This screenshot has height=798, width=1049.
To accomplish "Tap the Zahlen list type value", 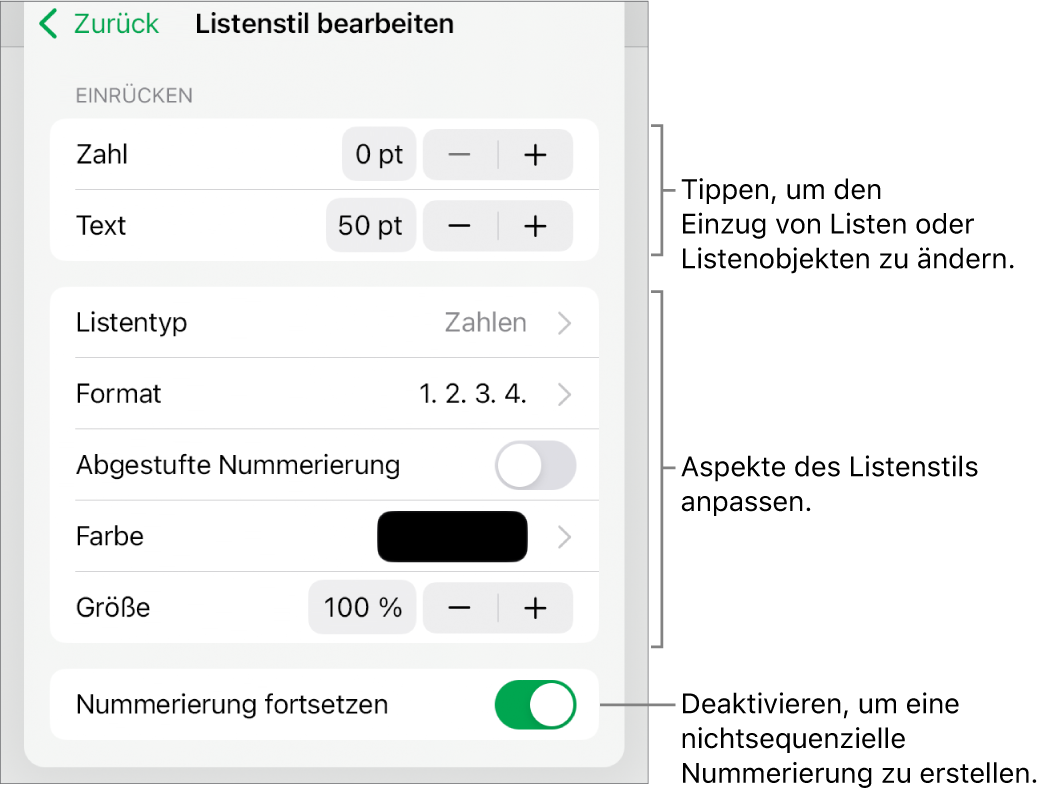I will (486, 323).
